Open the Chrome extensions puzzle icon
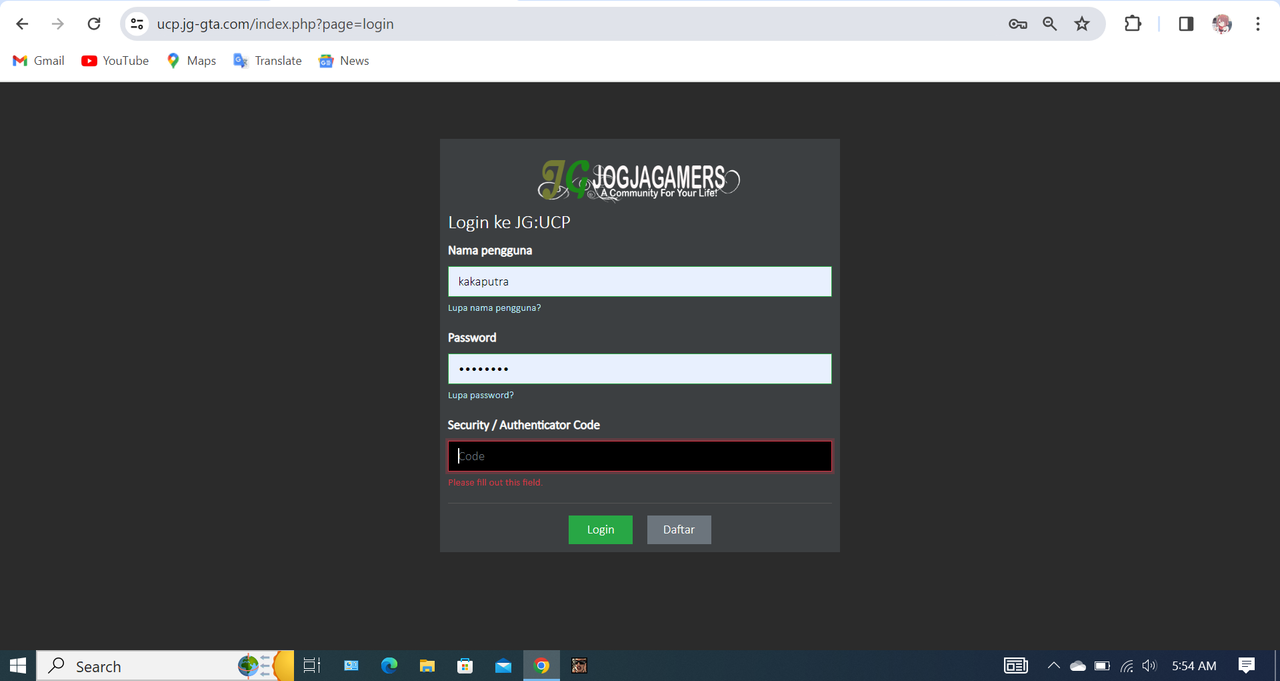Image resolution: width=1280 pixels, height=681 pixels. [1133, 24]
